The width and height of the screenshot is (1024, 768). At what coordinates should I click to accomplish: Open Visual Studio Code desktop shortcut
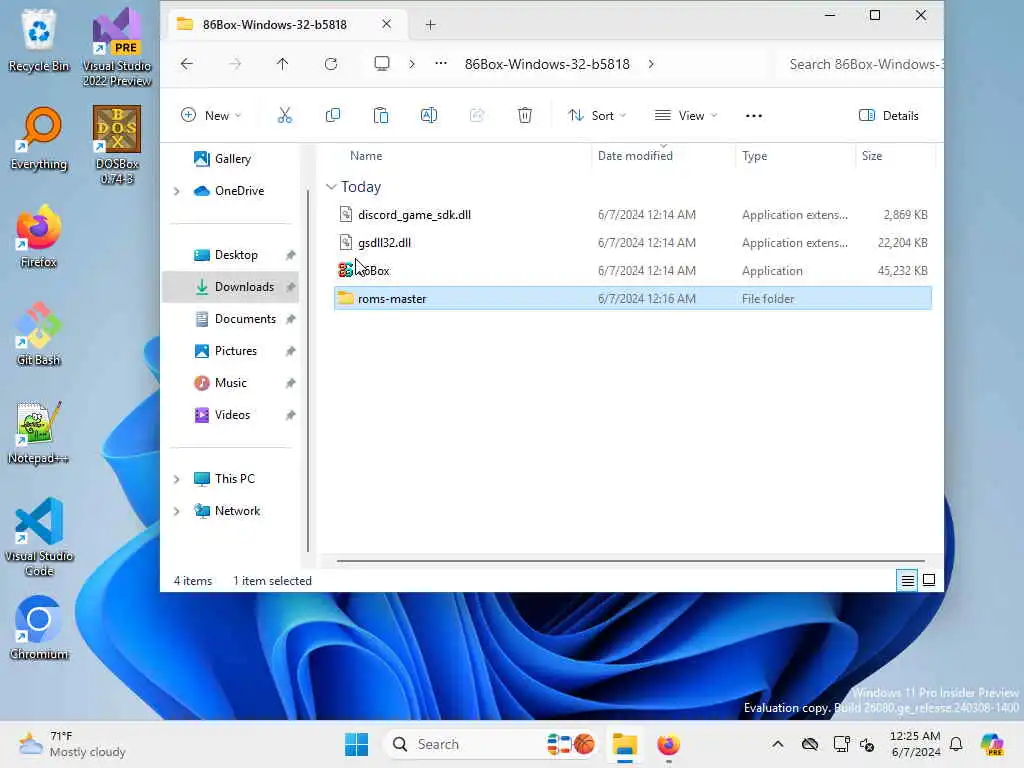(39, 537)
